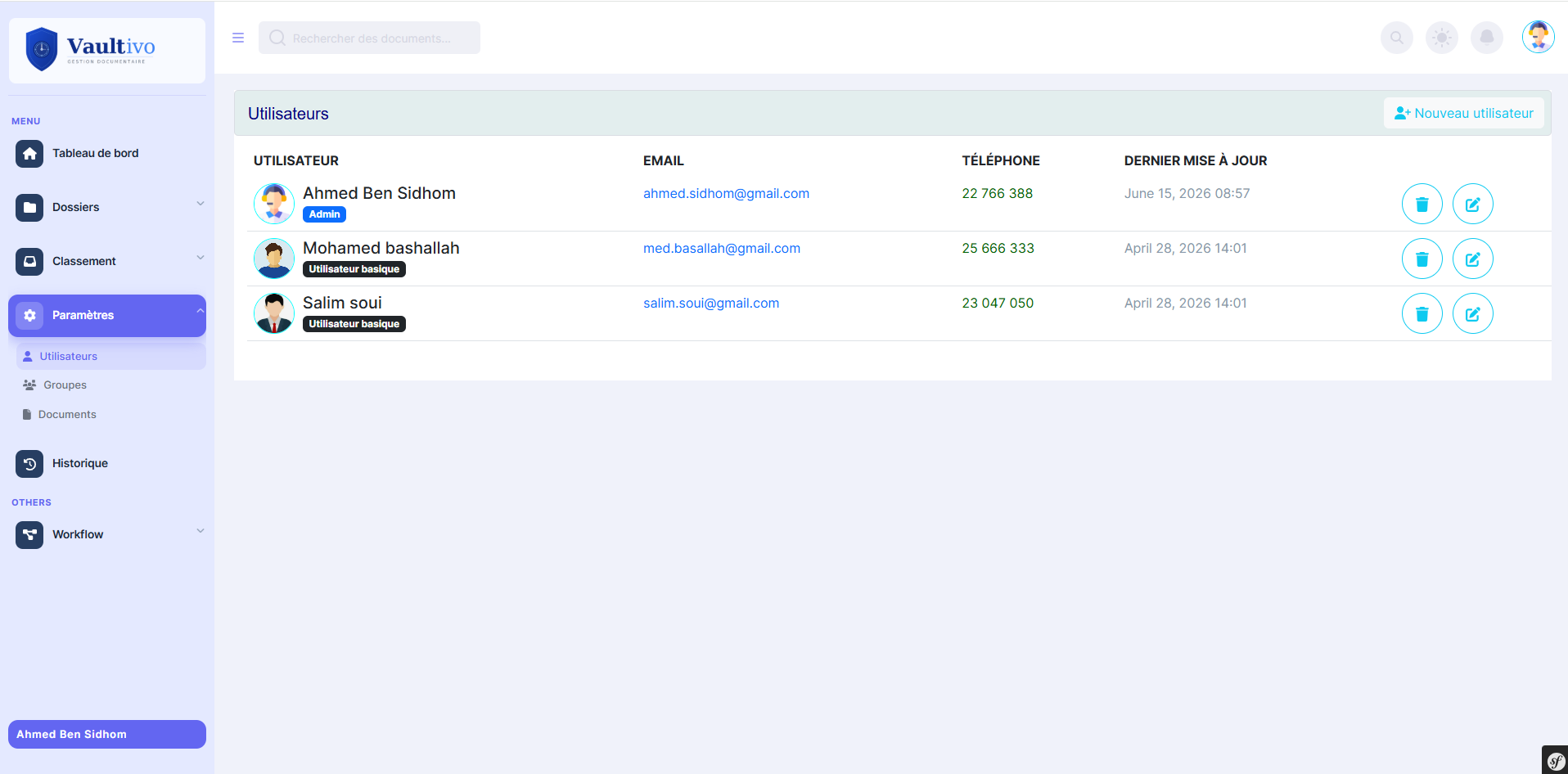Image resolution: width=1568 pixels, height=774 pixels.
Task: Expand the Workflow chevron
Action: tap(200, 530)
